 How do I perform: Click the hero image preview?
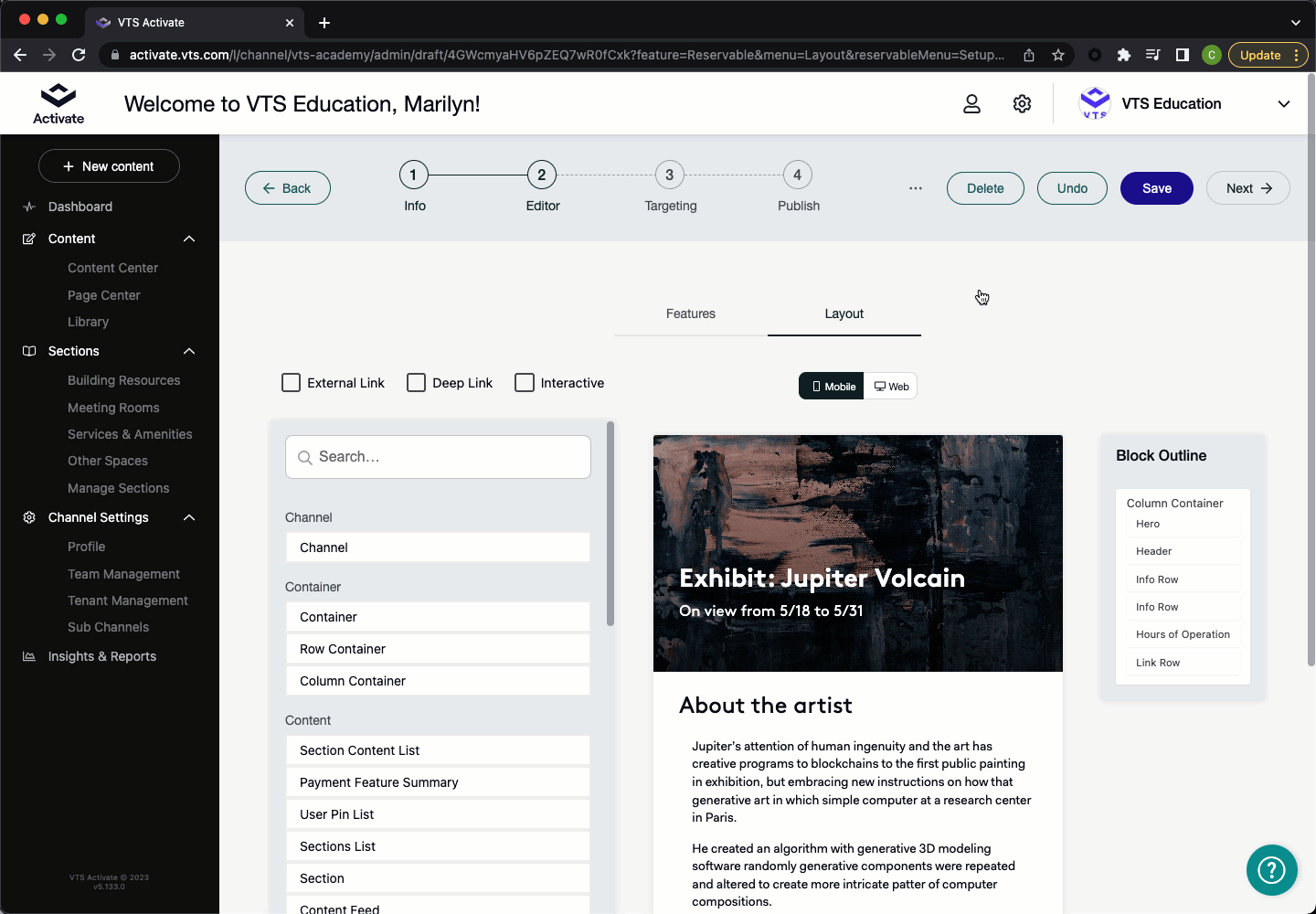pyautogui.click(x=858, y=553)
